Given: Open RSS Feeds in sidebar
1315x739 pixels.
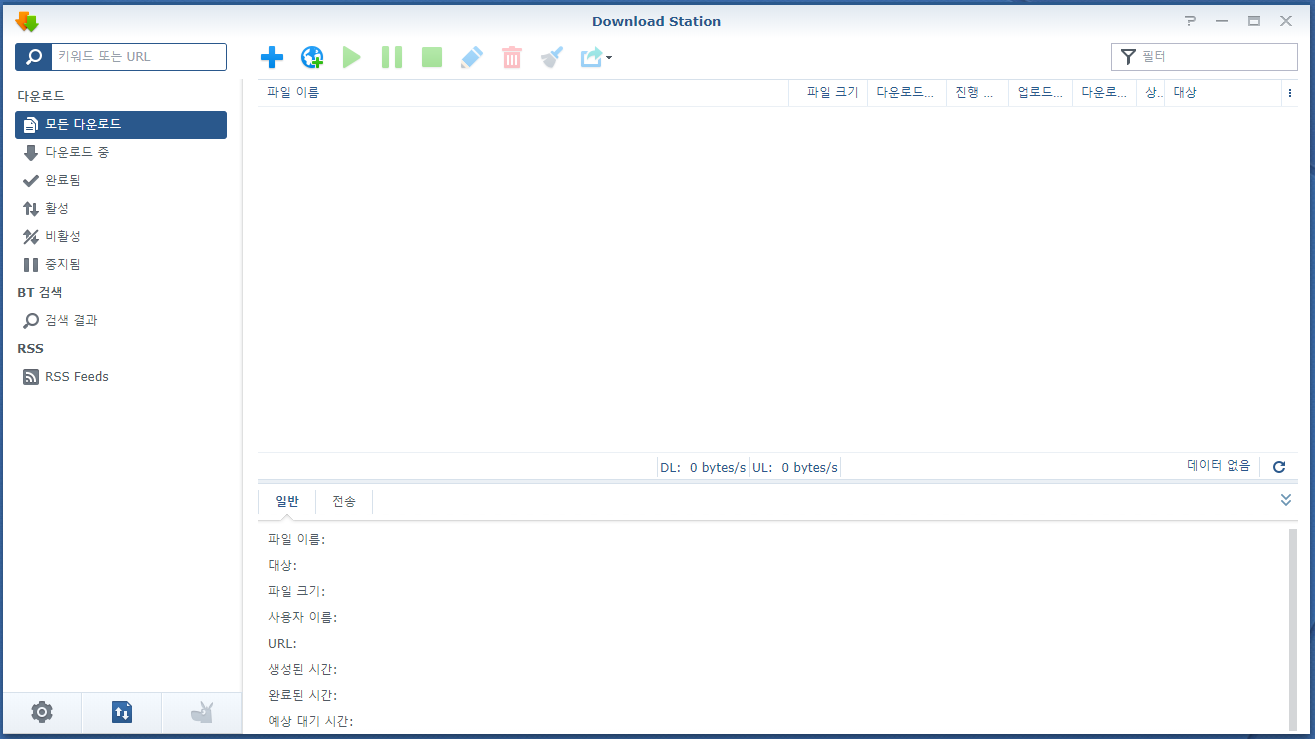Looking at the screenshot, I should tap(121, 376).
